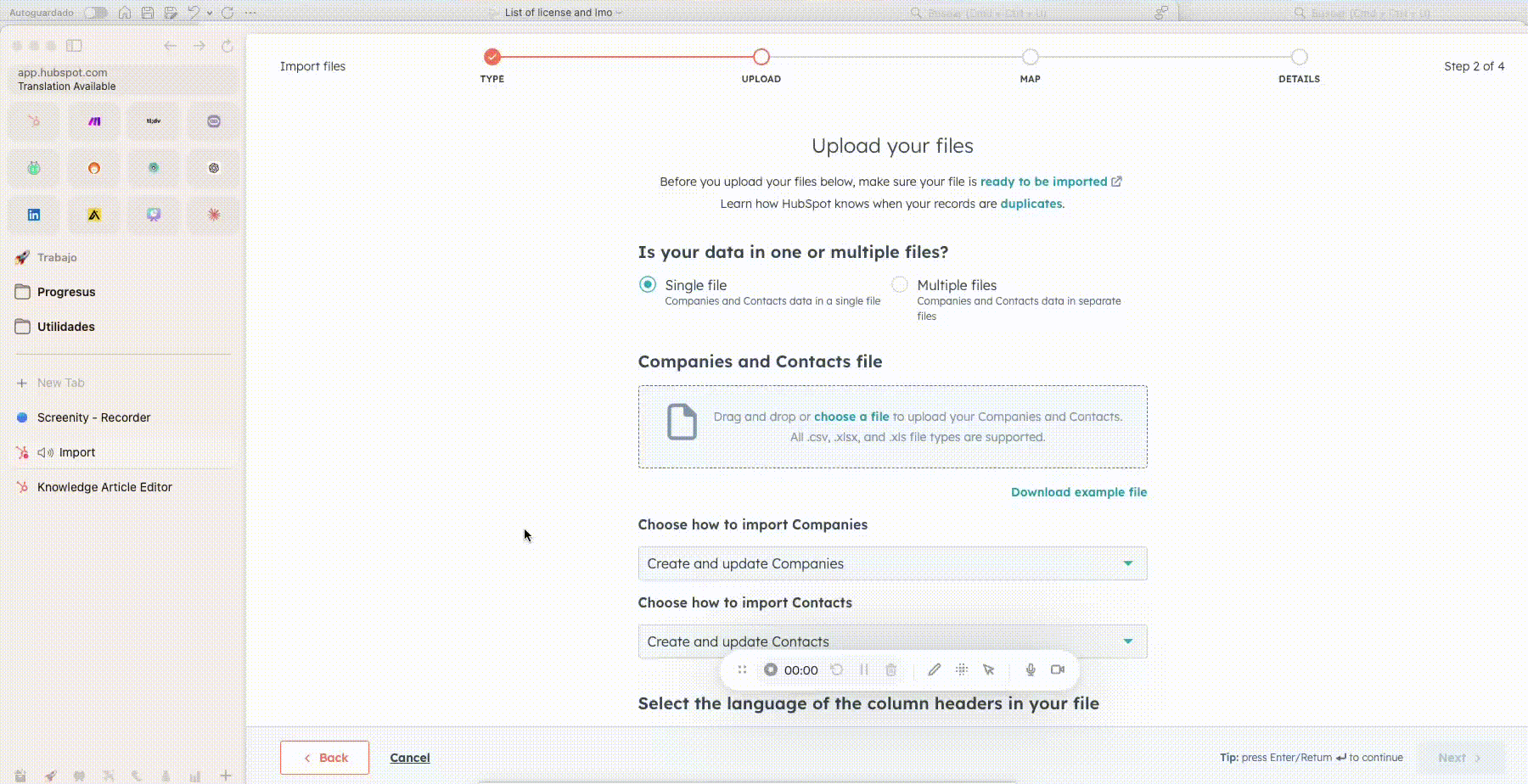Click the UPLOAD step marker on the progress bar
The height and width of the screenshot is (784, 1528).
tap(761, 57)
